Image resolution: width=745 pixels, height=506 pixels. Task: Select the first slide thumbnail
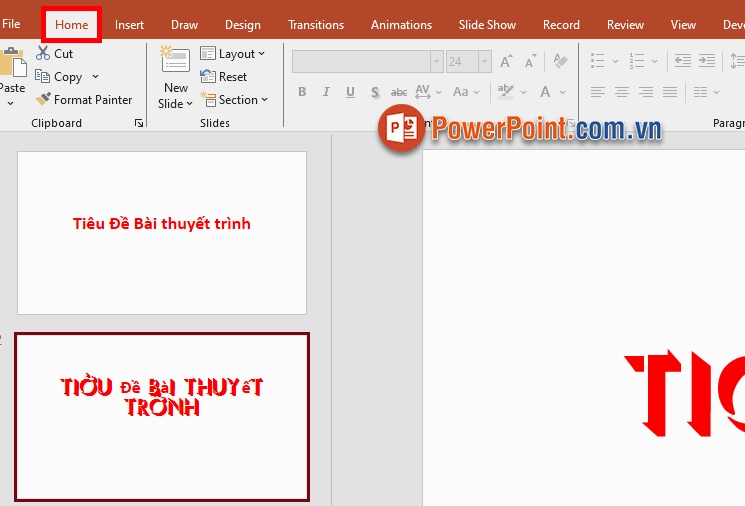(162, 233)
